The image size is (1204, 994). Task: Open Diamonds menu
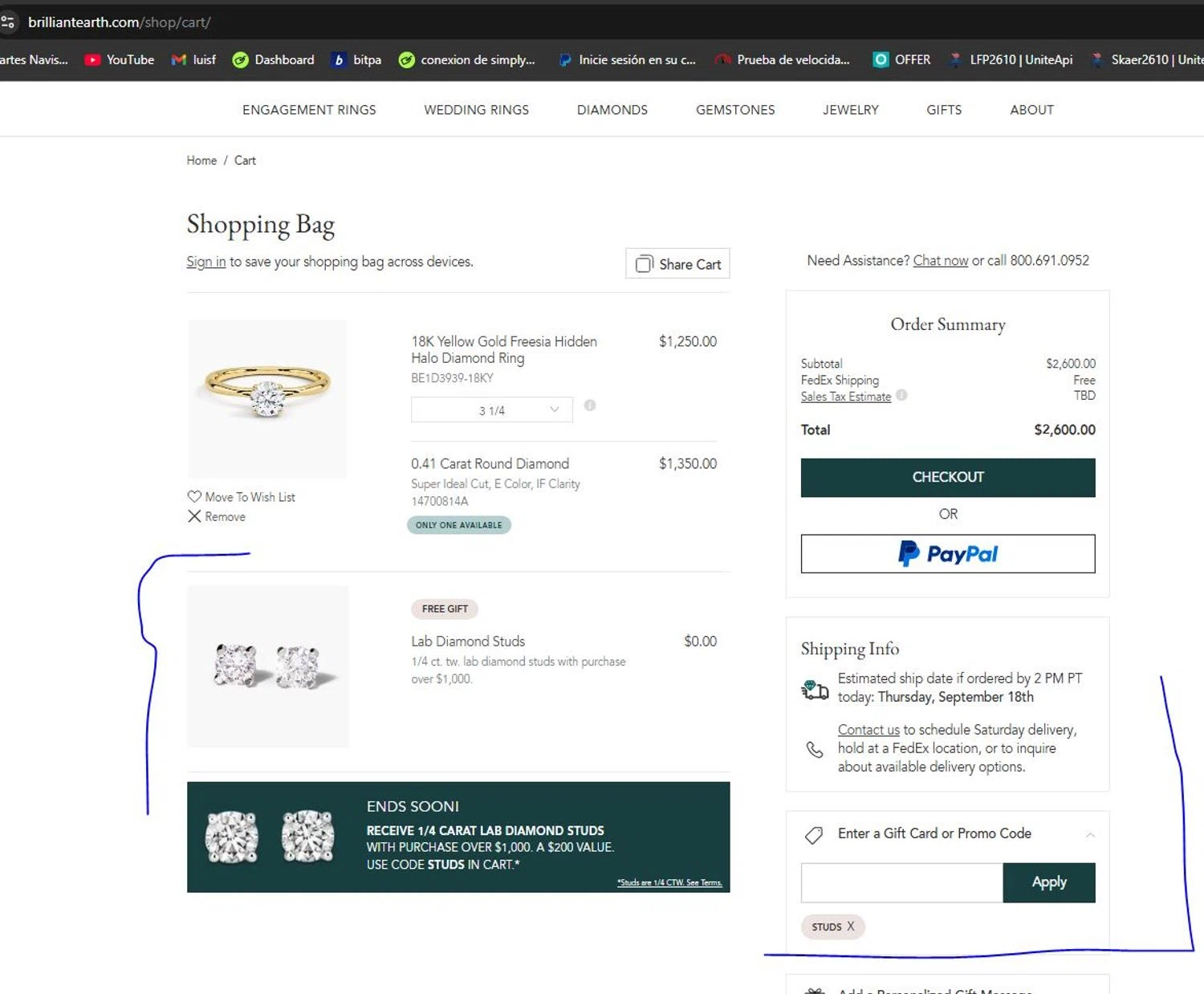pos(612,110)
